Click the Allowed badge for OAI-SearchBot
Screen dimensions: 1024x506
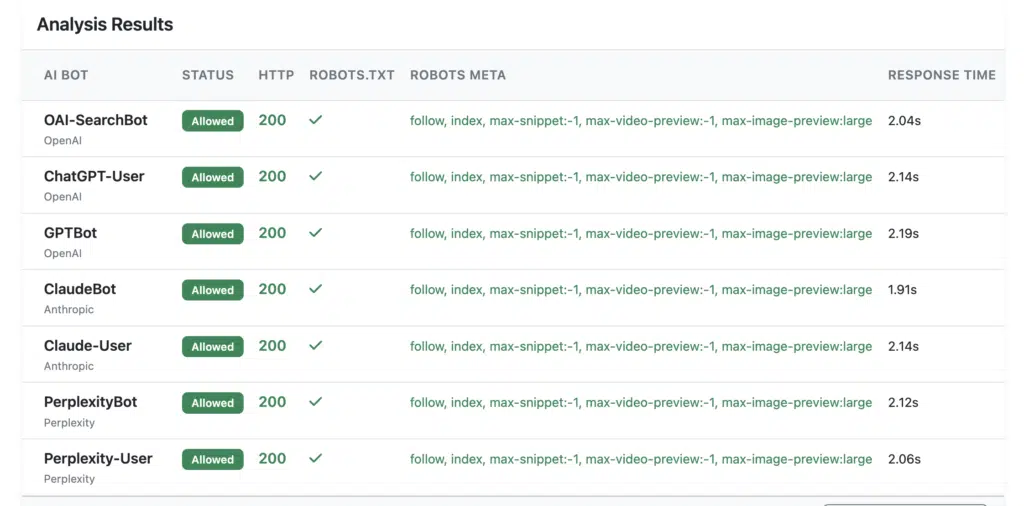click(212, 121)
